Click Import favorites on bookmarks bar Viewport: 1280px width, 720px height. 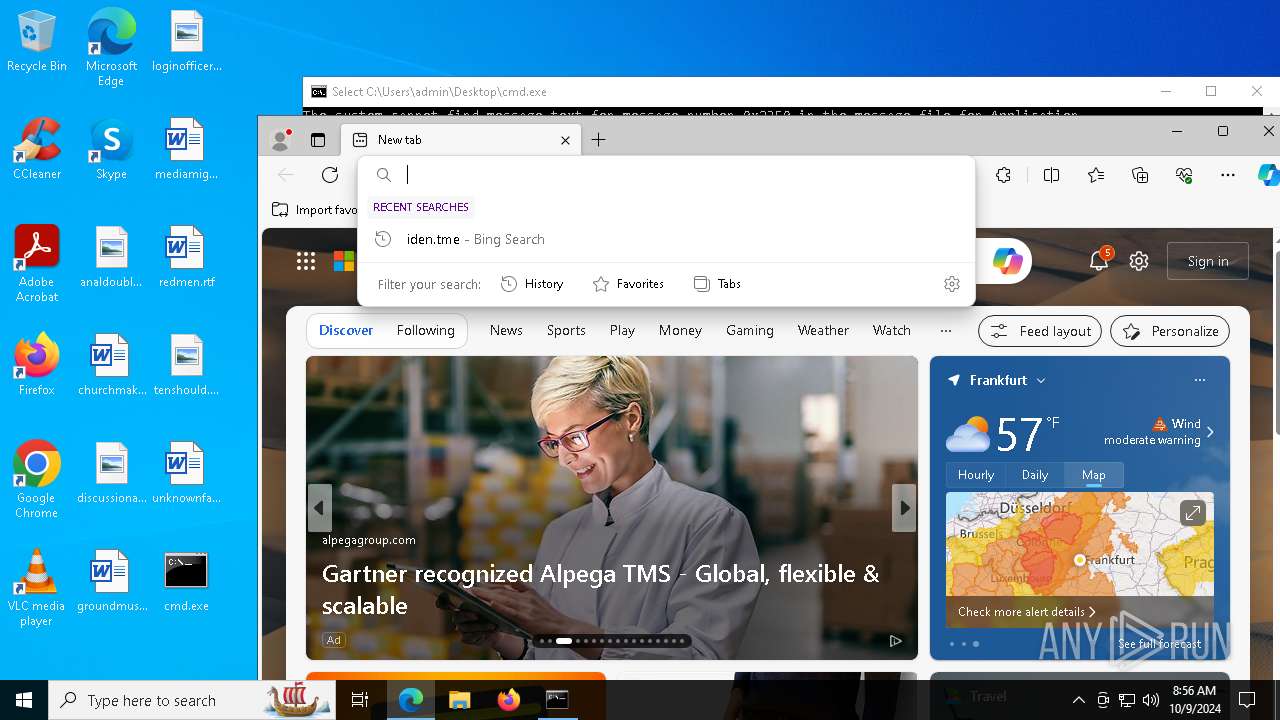pyautogui.click(x=315, y=210)
